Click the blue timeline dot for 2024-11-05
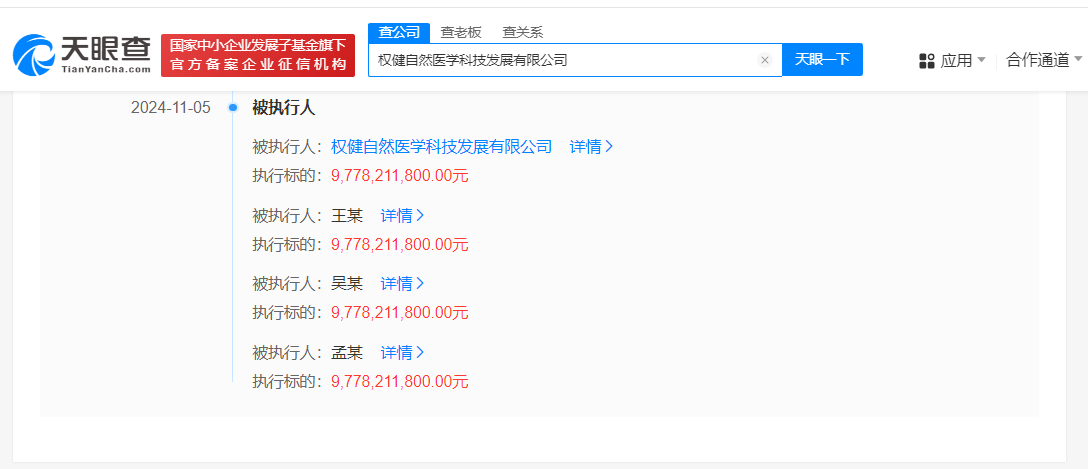The image size is (1088, 469). click(233, 108)
